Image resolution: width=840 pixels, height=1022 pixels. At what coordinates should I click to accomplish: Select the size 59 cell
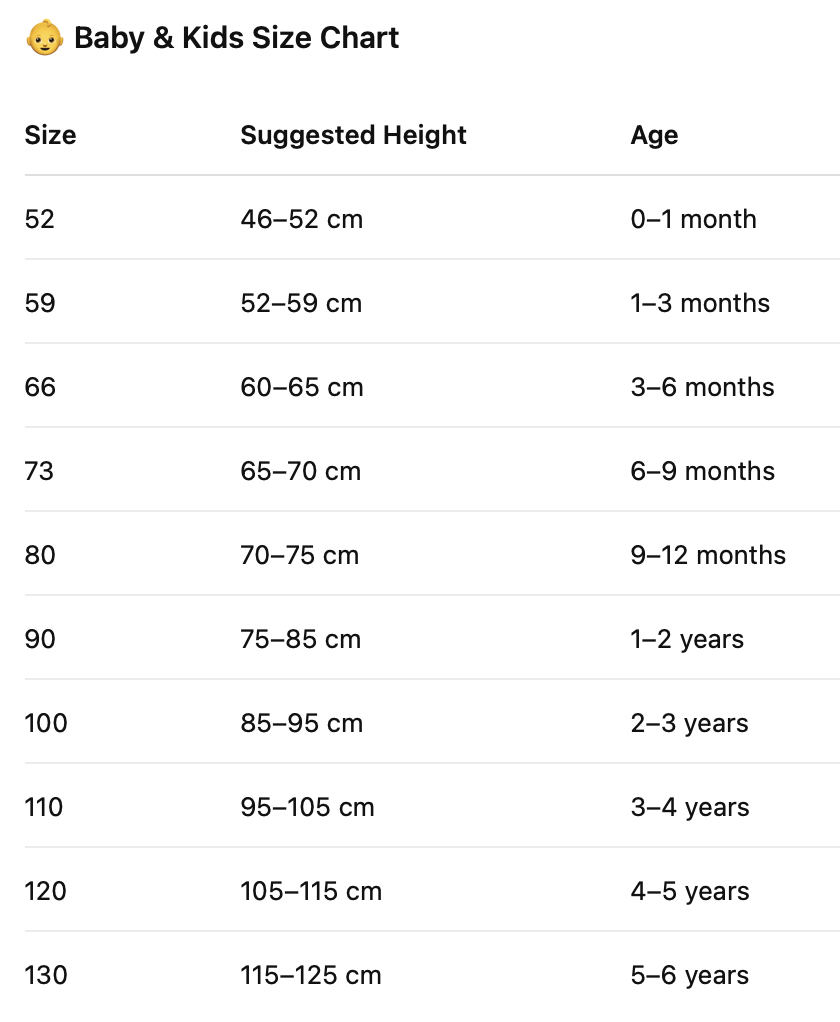(40, 303)
